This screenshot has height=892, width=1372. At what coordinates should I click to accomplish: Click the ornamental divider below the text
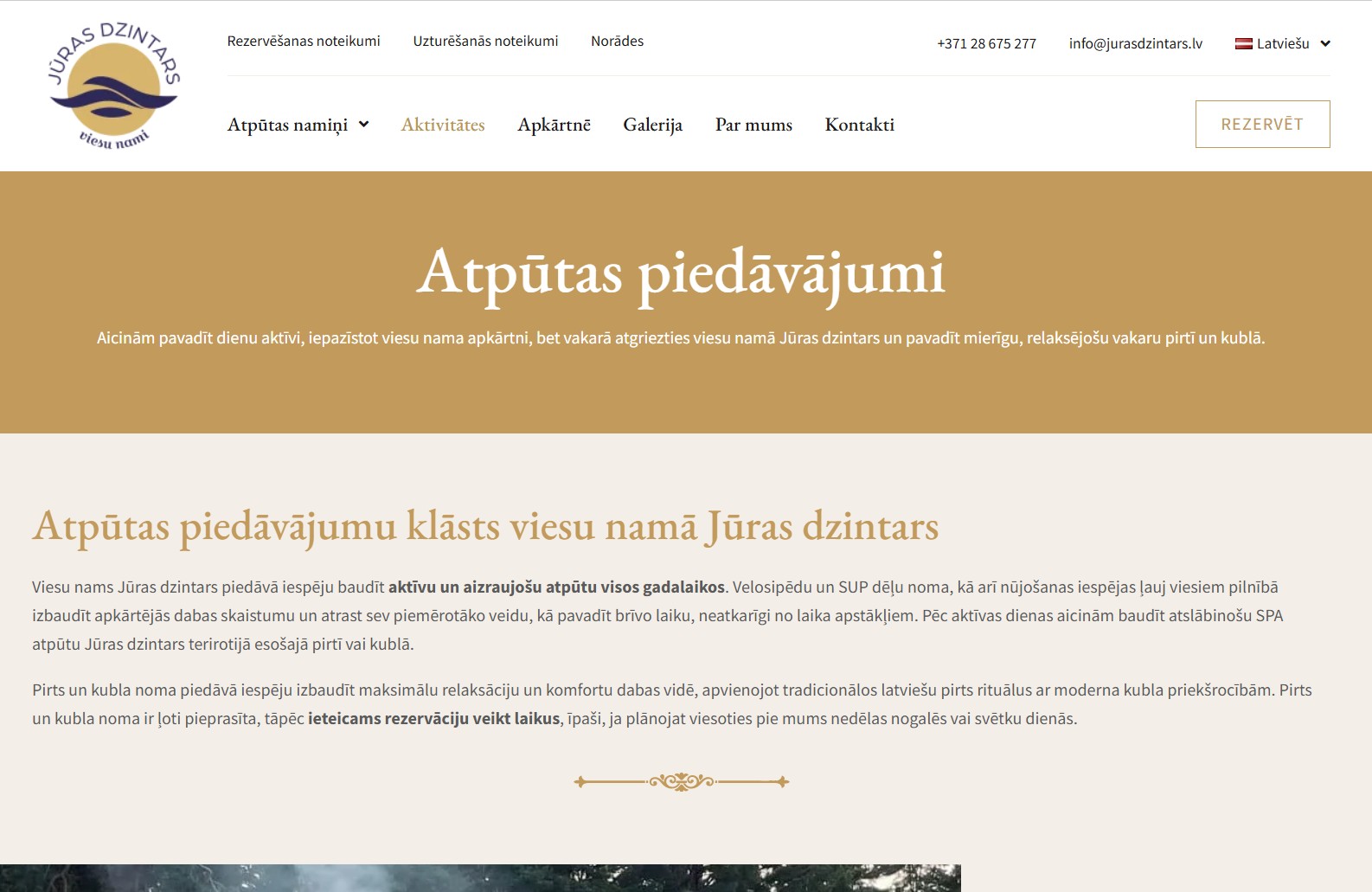[x=682, y=782]
